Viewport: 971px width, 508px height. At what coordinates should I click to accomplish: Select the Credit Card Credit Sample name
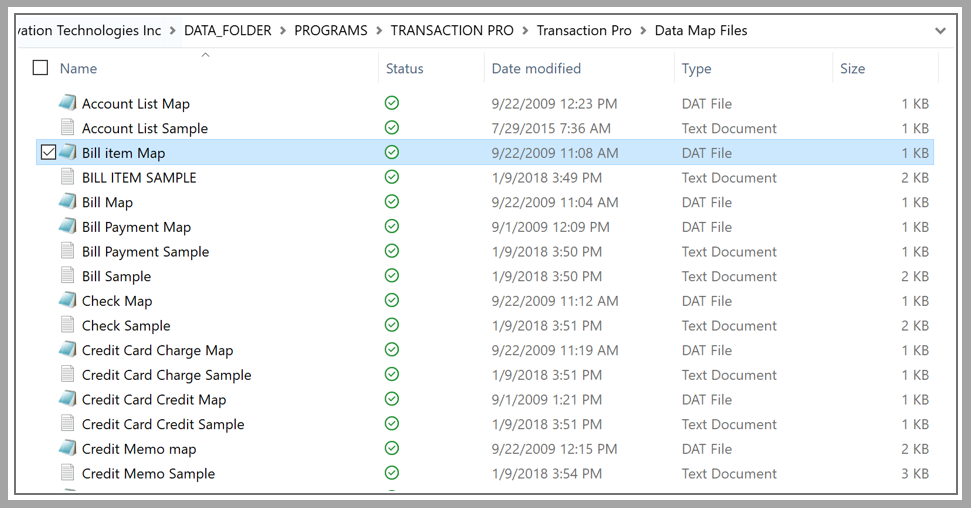[163, 424]
